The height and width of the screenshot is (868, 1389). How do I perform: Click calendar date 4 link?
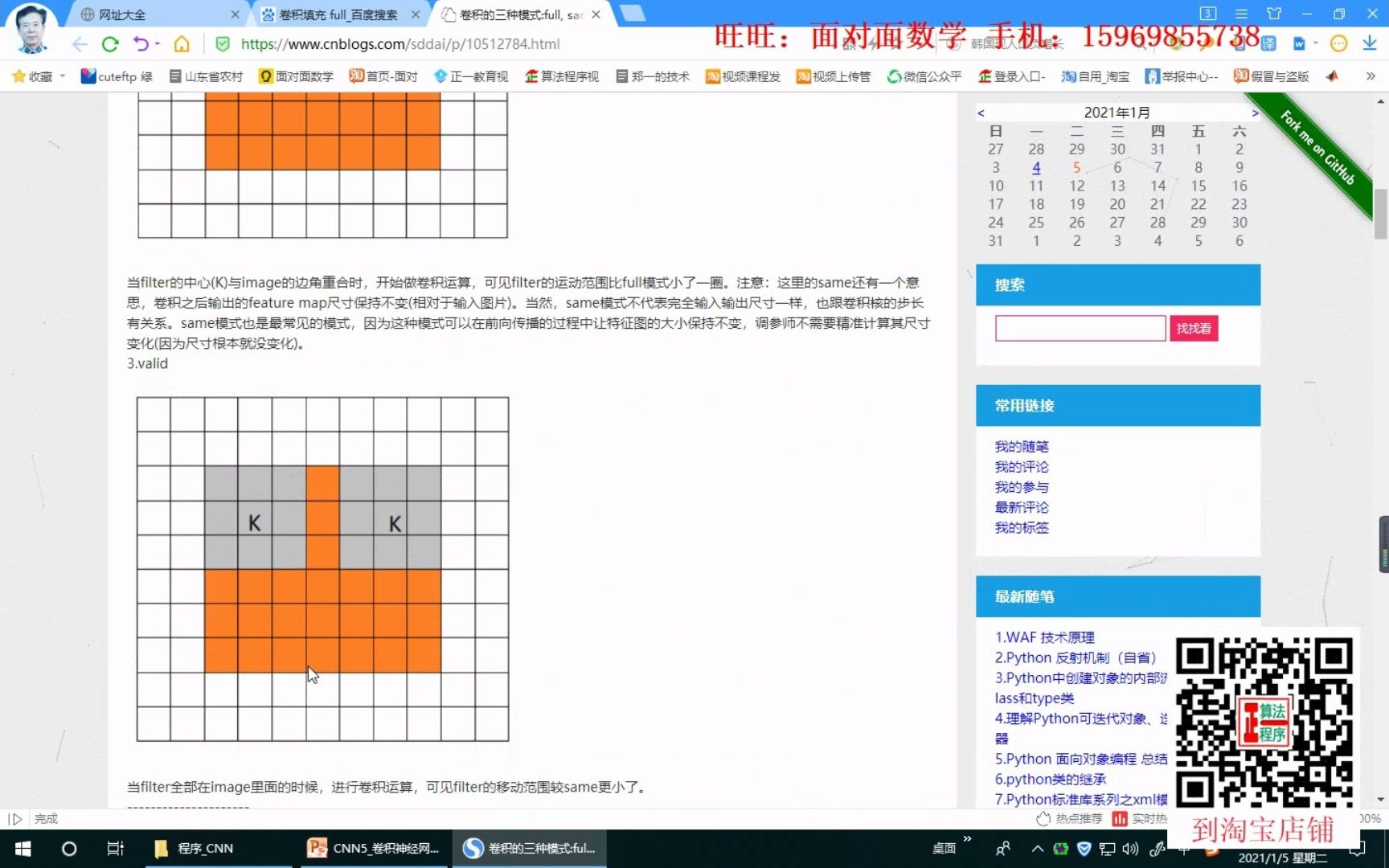1036,167
